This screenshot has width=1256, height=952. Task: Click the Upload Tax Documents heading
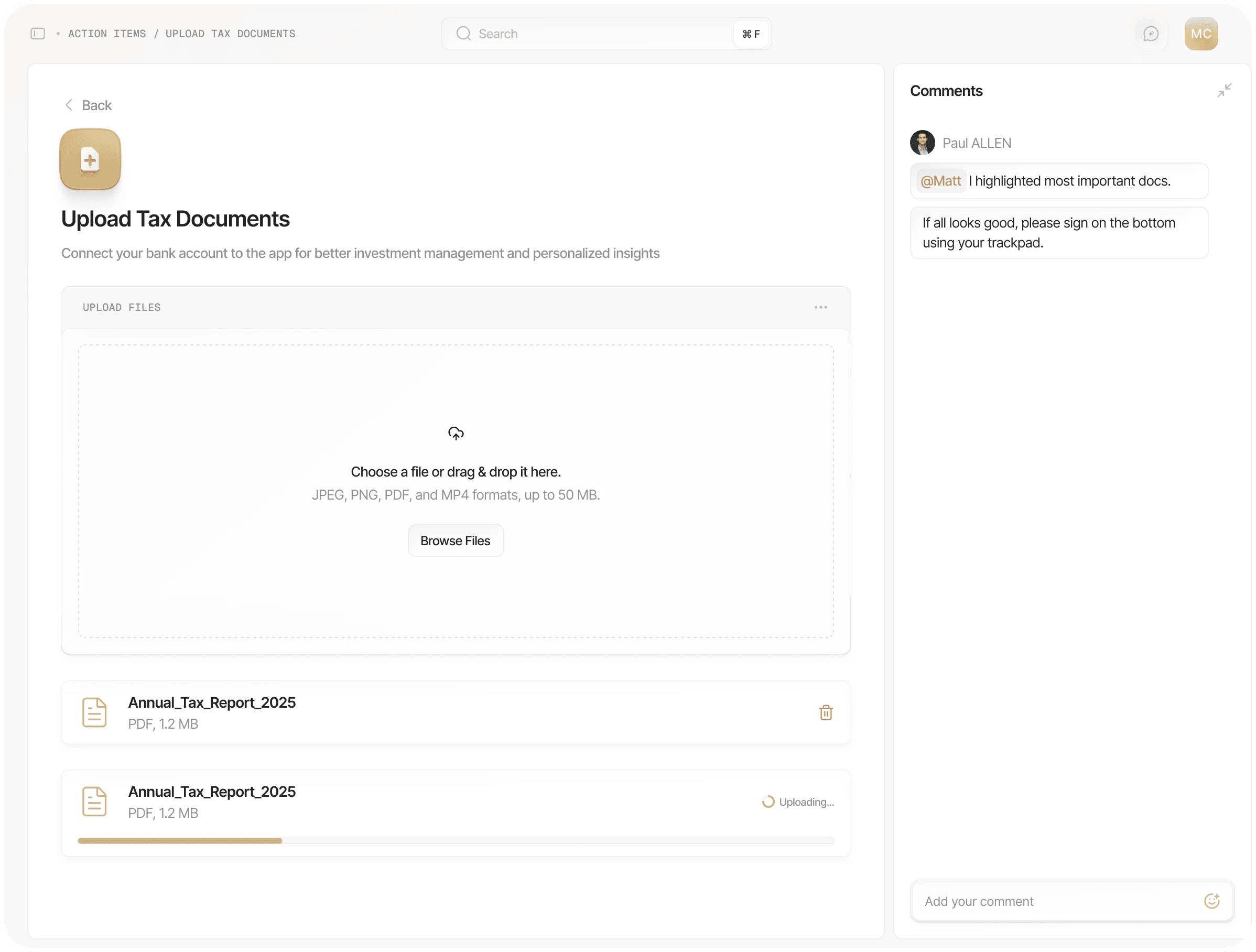[x=176, y=219]
